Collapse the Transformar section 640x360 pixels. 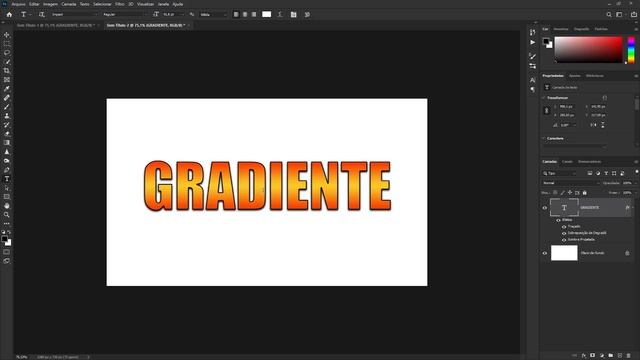[544, 98]
